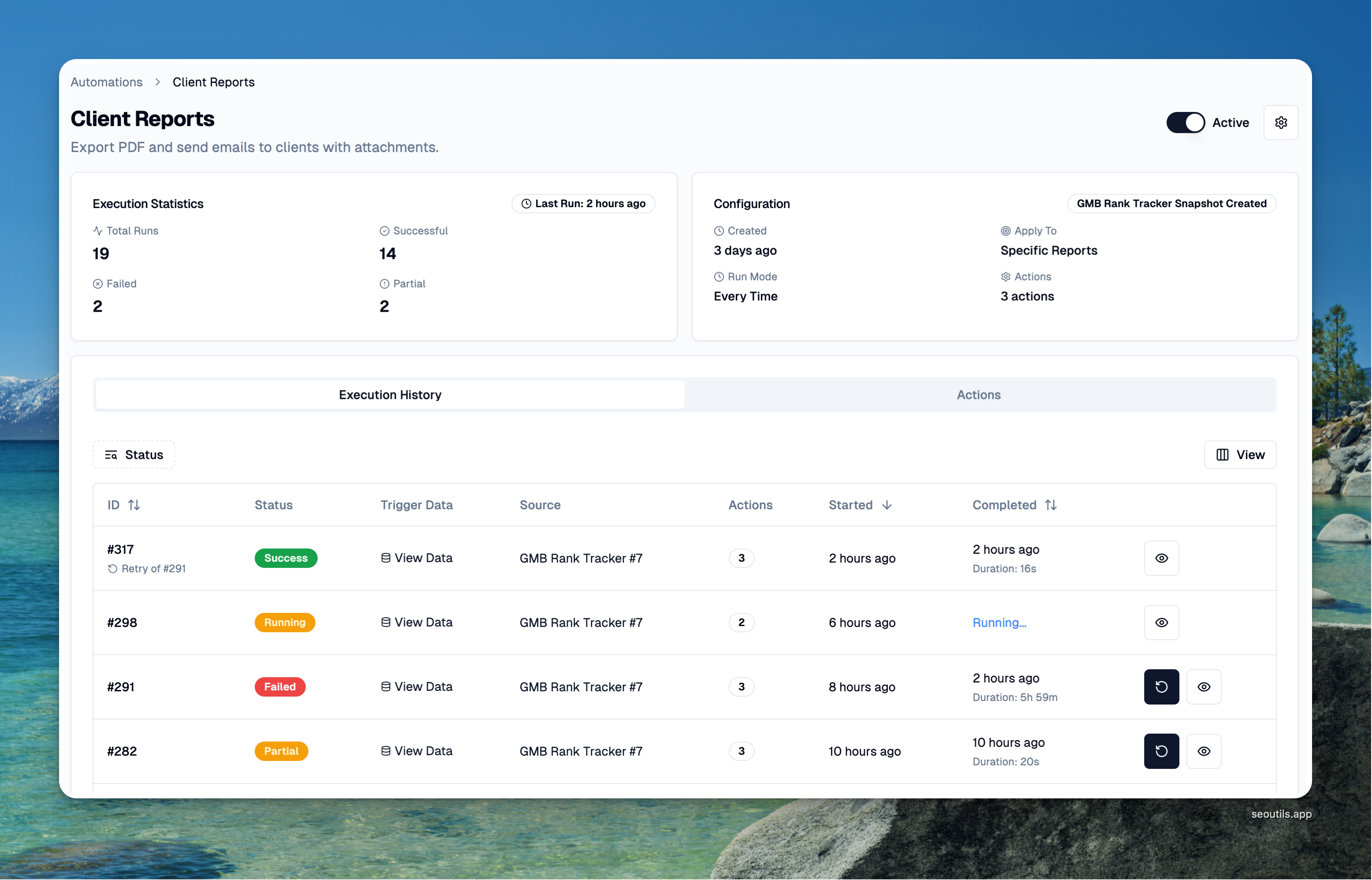Screen dimensions: 1372x880
Task: Open the settings gear next to Active
Action: (1281, 122)
